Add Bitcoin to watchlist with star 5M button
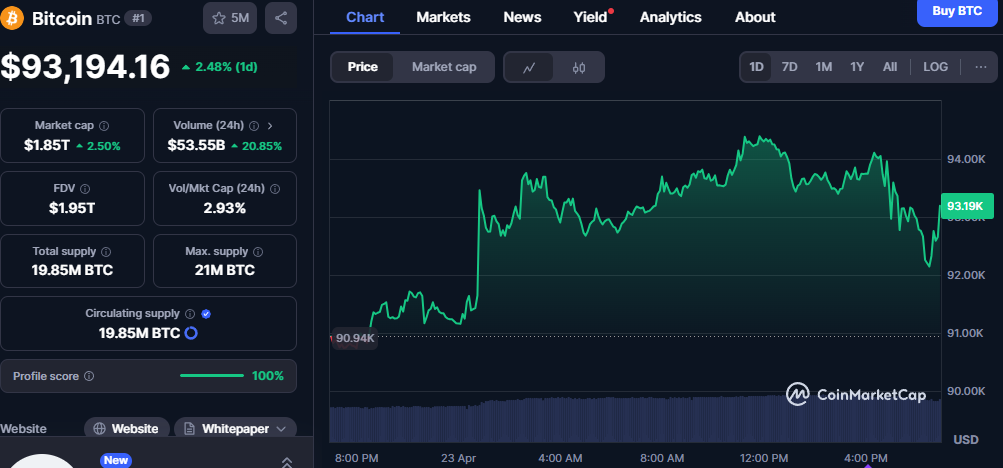Image resolution: width=1003 pixels, height=468 pixels. pyautogui.click(x=230, y=18)
